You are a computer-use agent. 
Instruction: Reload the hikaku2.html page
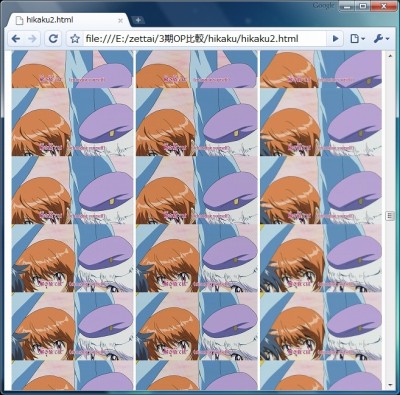pos(53,39)
